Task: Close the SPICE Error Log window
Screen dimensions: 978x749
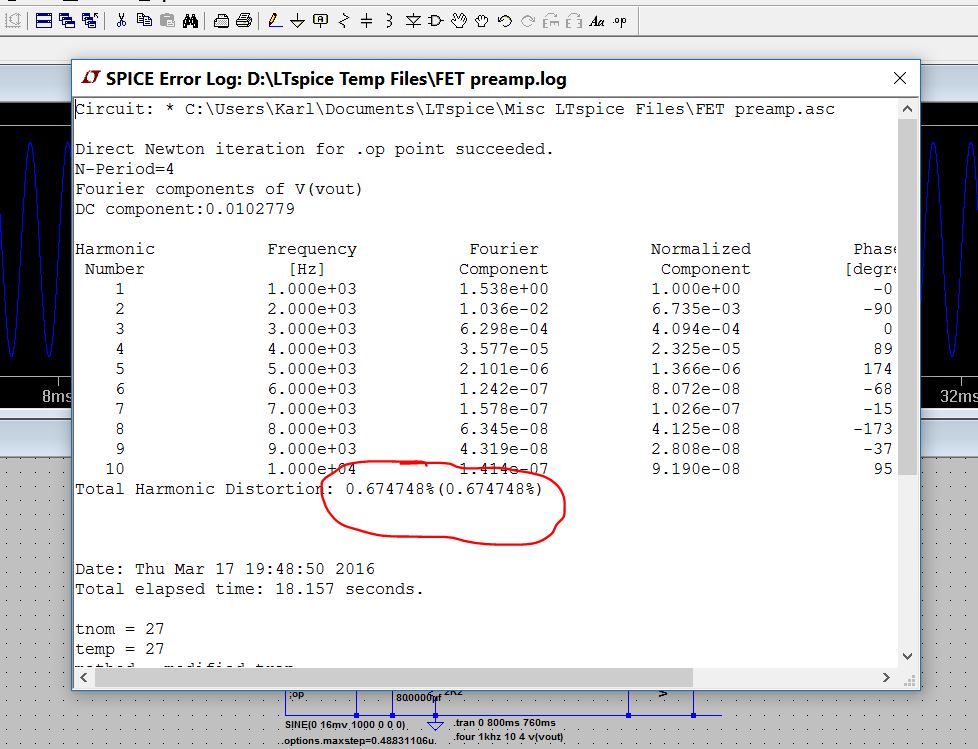Action: (x=899, y=78)
